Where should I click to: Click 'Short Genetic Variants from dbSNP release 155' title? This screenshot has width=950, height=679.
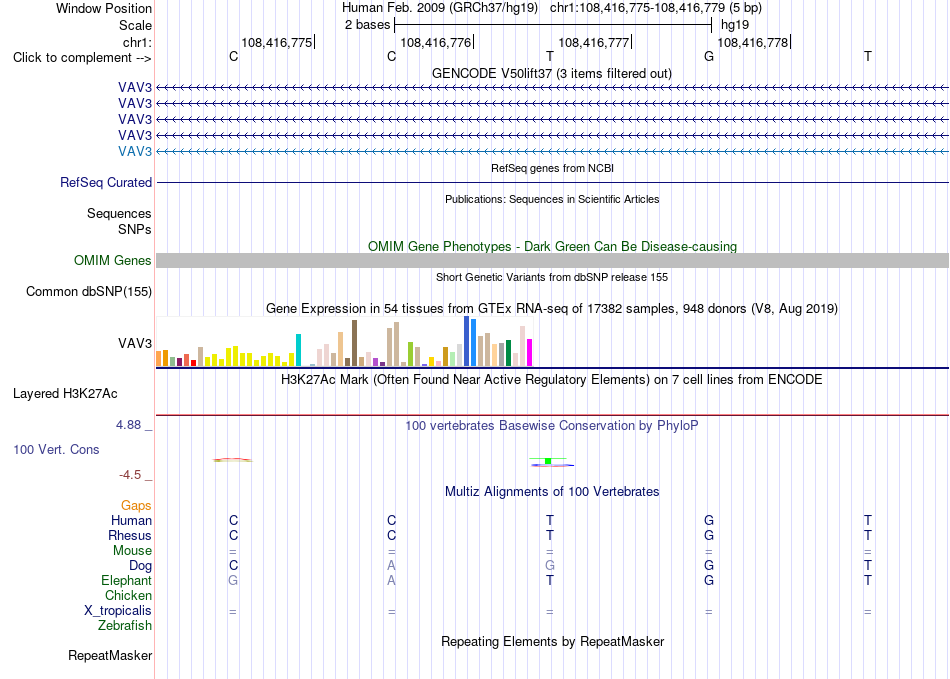point(552,277)
